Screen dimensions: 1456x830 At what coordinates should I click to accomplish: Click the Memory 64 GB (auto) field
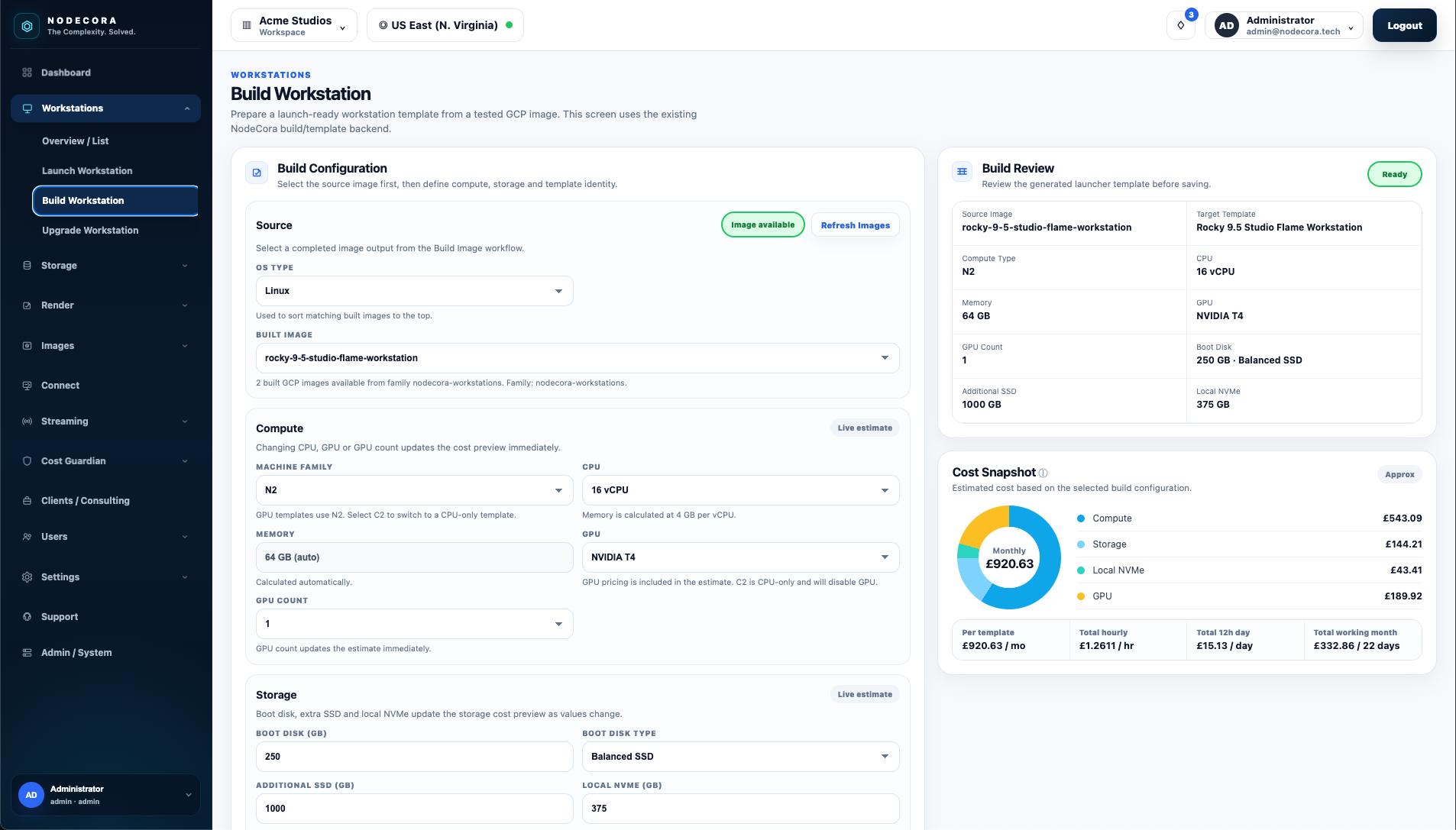[415, 557]
